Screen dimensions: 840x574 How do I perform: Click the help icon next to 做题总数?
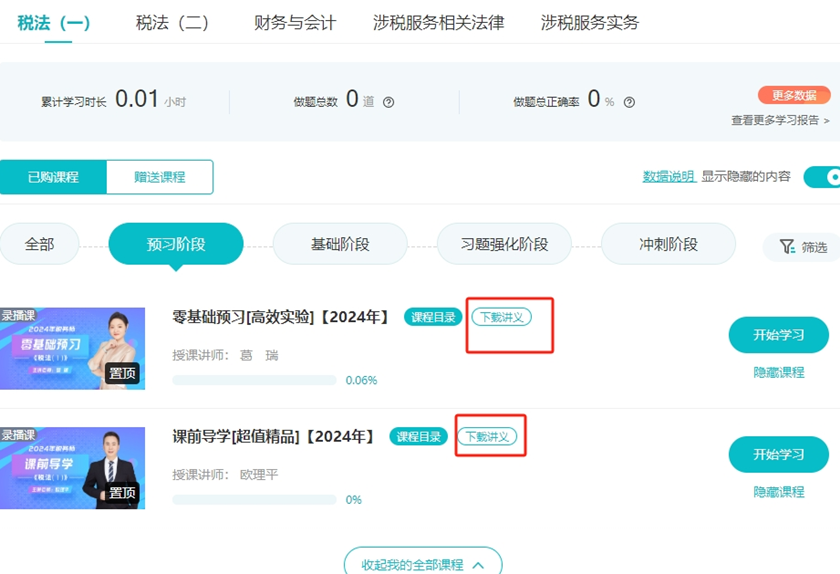[x=388, y=102]
